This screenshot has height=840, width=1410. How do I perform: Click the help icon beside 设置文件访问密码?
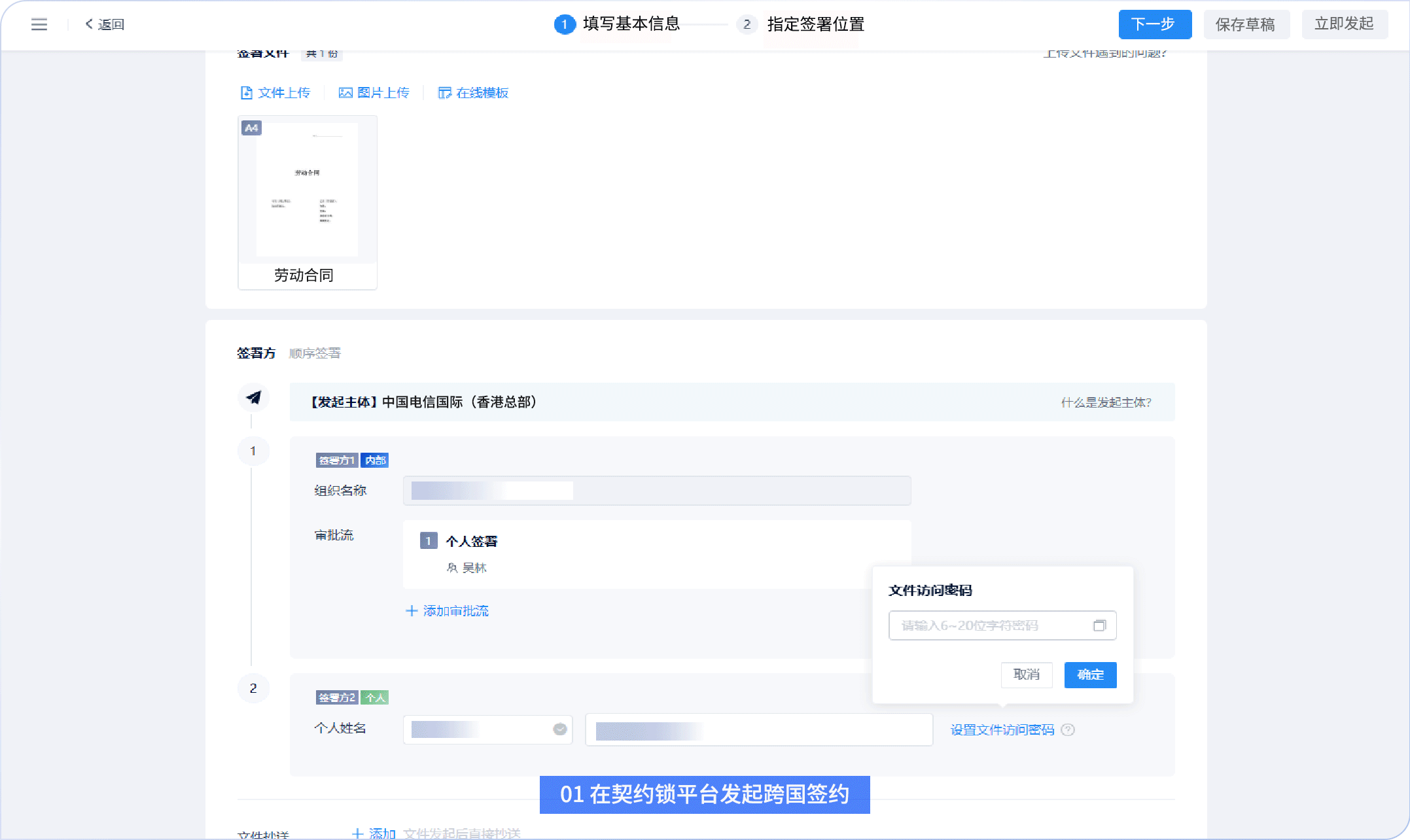coord(1069,729)
